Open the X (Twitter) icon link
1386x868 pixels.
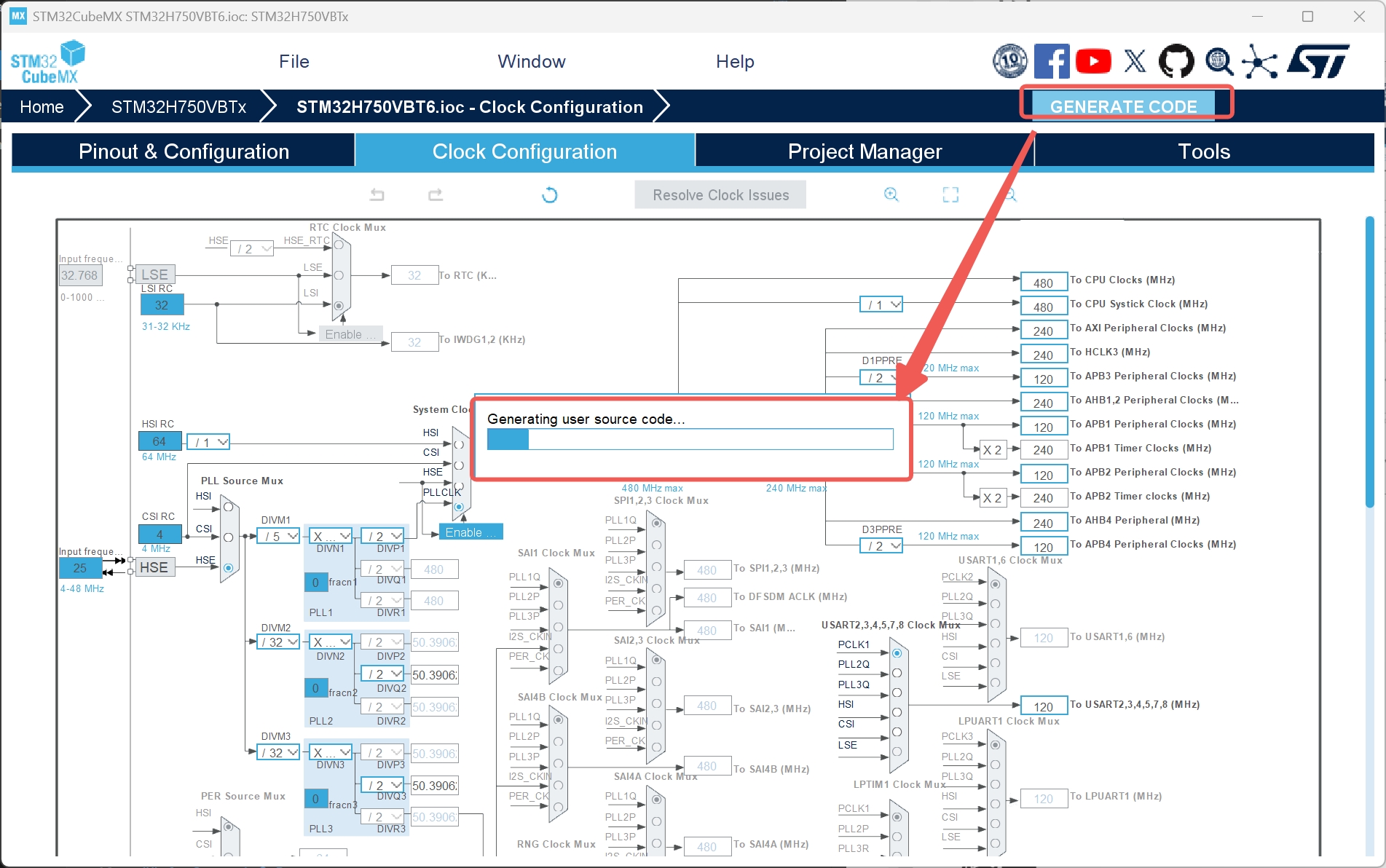[x=1135, y=61]
